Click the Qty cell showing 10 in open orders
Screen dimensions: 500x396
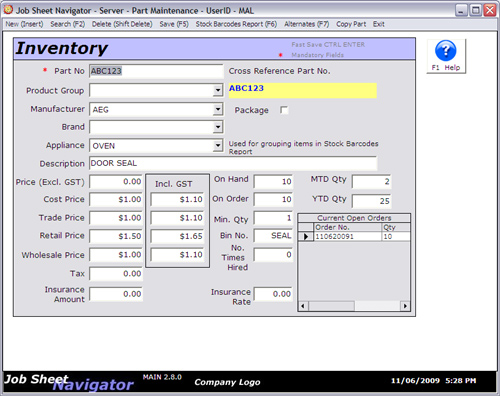point(396,236)
